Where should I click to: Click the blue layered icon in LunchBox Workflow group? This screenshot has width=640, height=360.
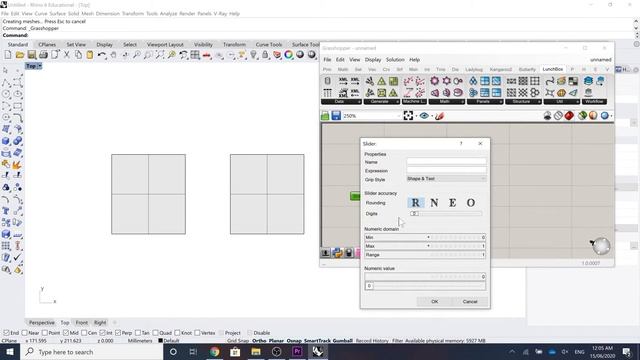pos(588,81)
